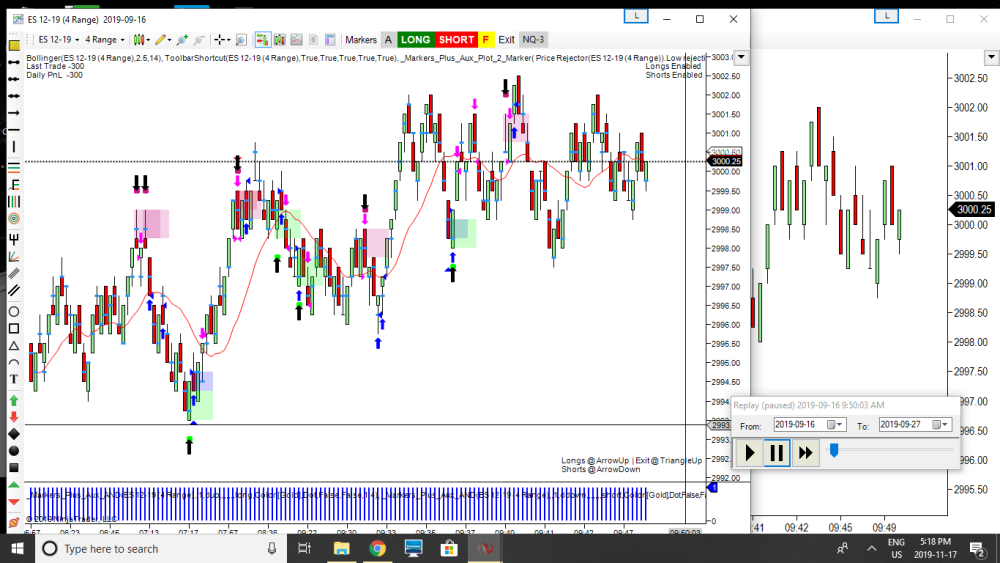Screen dimensions: 1000x563
Task: Click the red SHORT button
Action: [456, 40]
